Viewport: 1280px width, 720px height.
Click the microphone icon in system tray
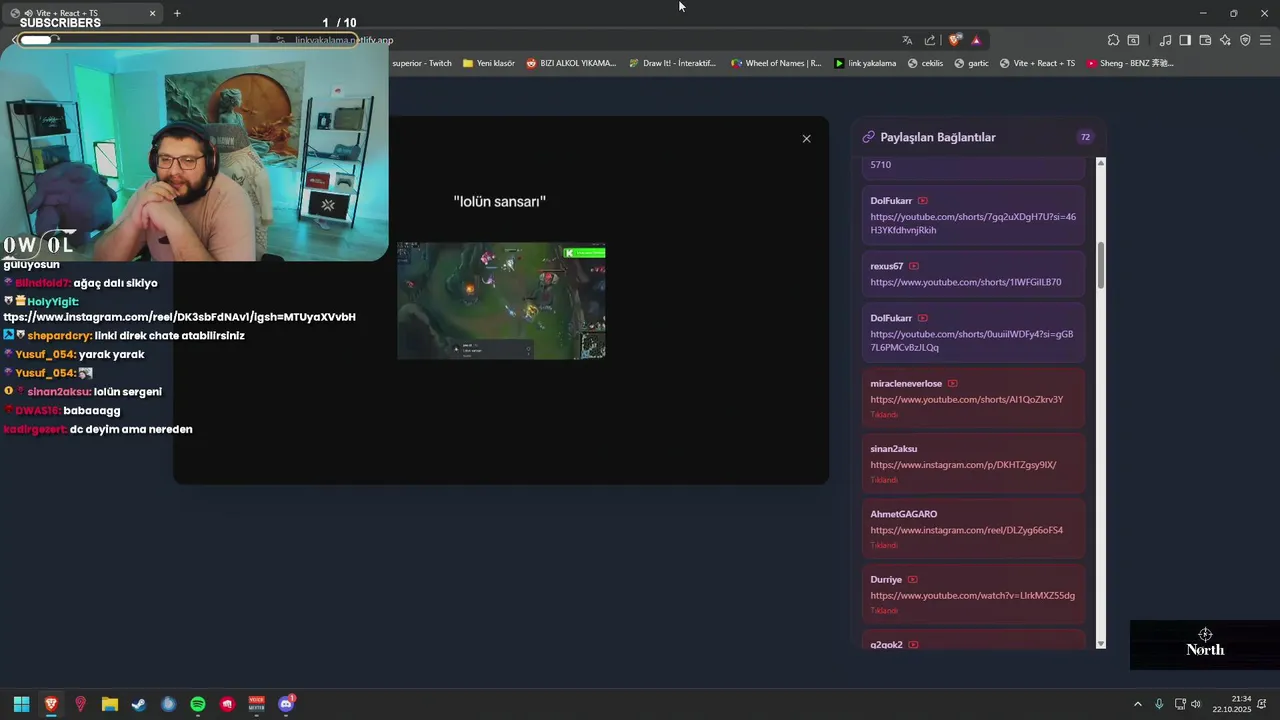1159,704
